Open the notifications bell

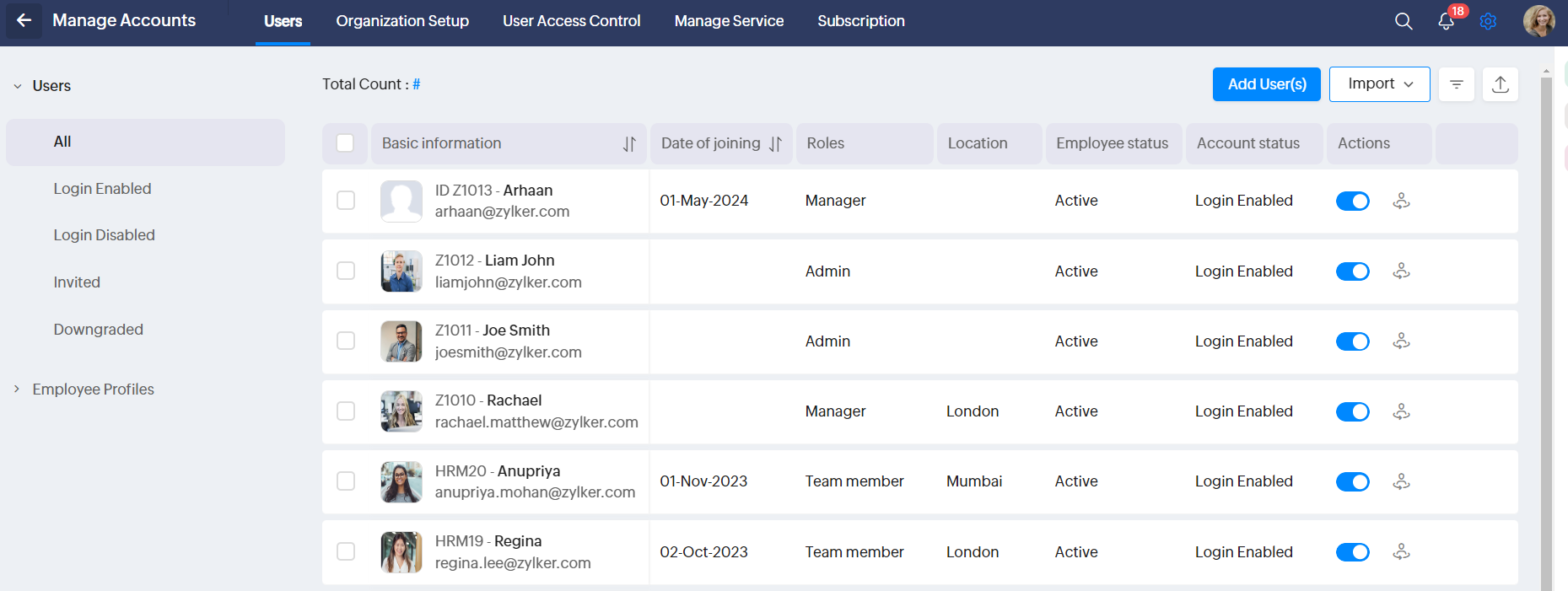(x=1446, y=21)
